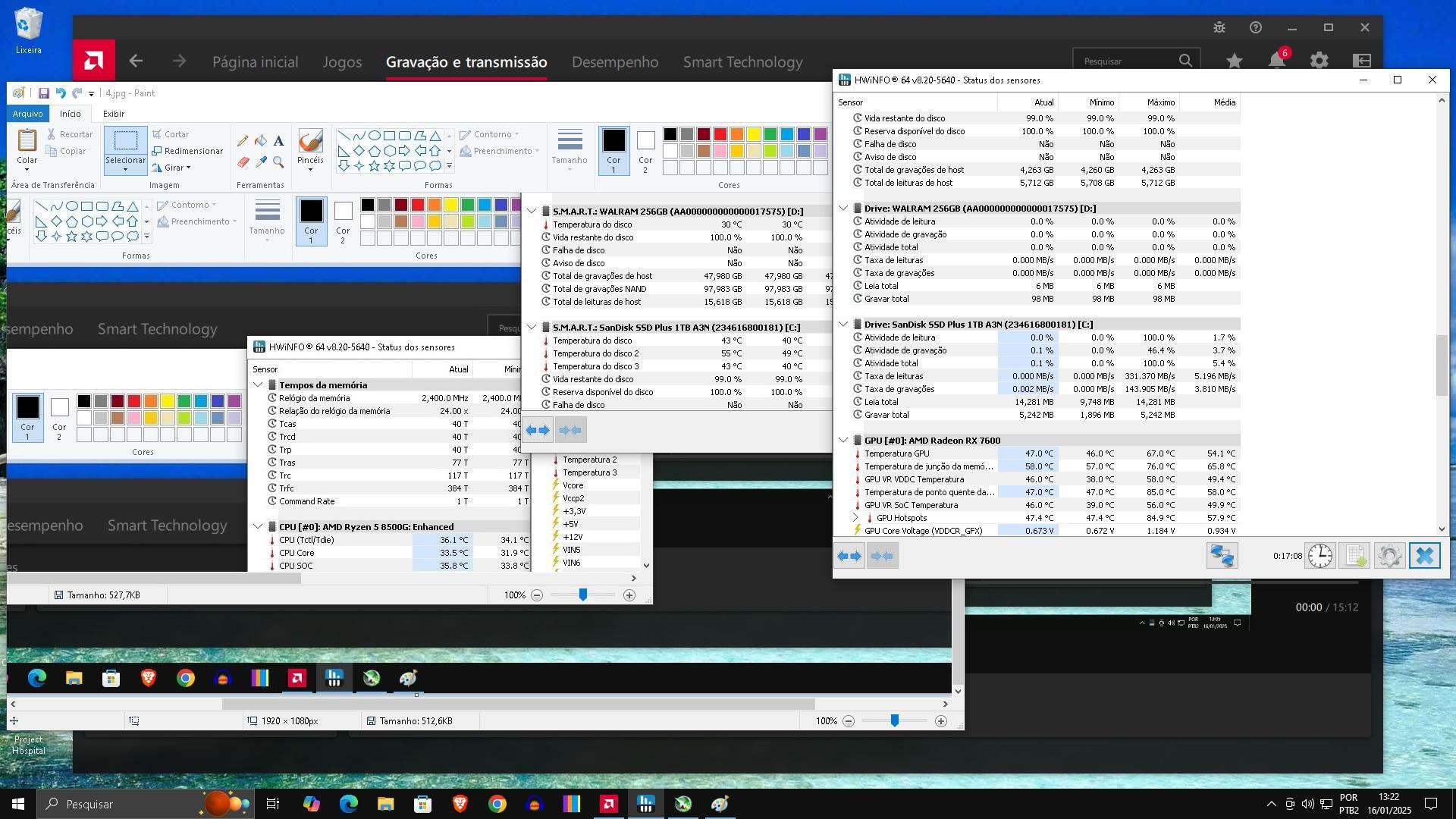Switch to the Início tab in Paint
The width and height of the screenshot is (1456, 819).
[x=71, y=114]
